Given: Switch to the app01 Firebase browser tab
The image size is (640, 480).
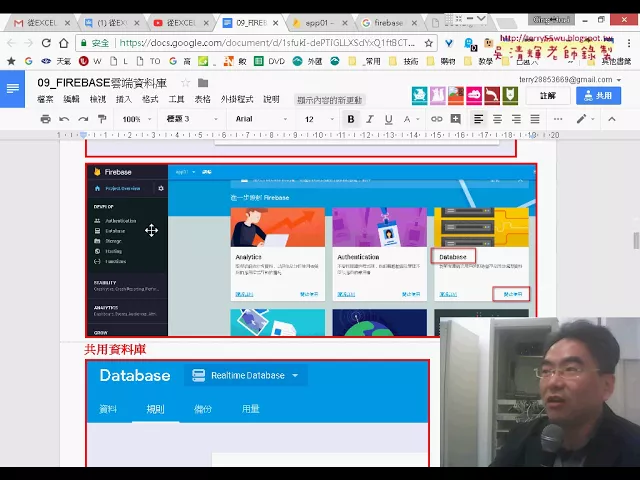Looking at the screenshot, I should tap(319, 23).
